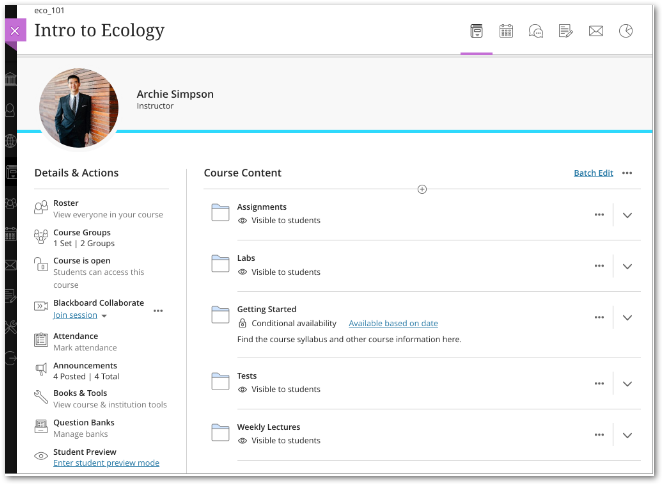The height and width of the screenshot is (485, 663).
Task: Click the plus icon to add content
Action: 422,189
